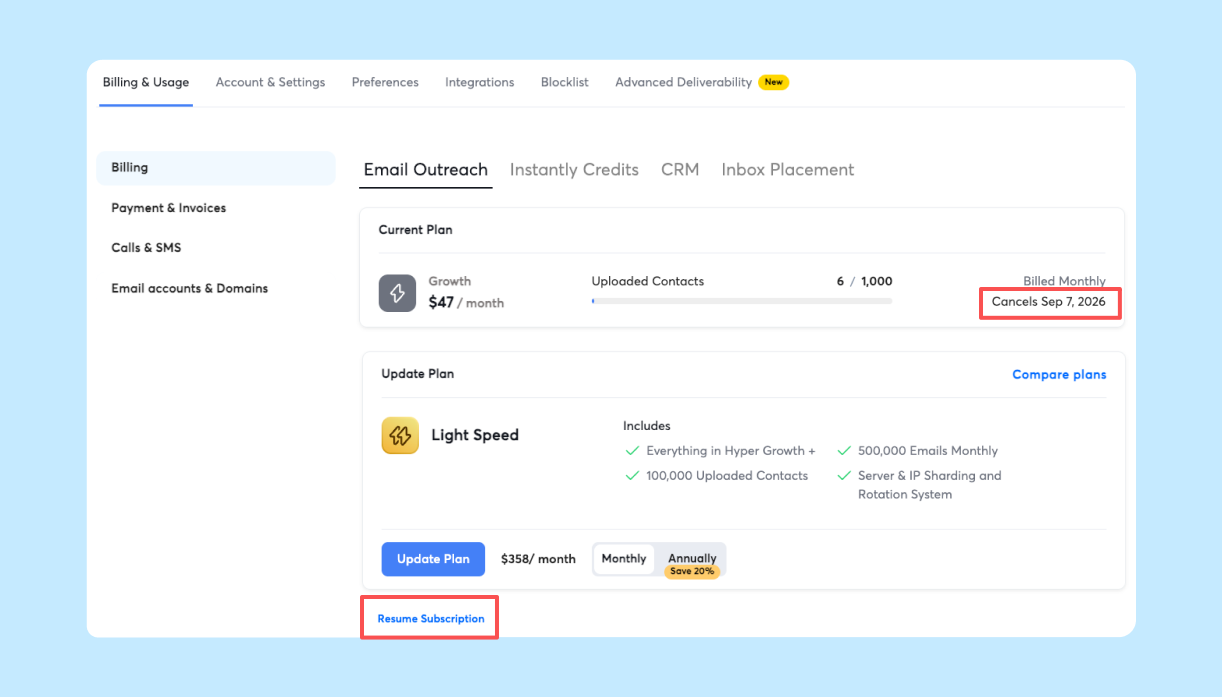Click the Growth plan name
1222x697 pixels.
click(x=450, y=282)
